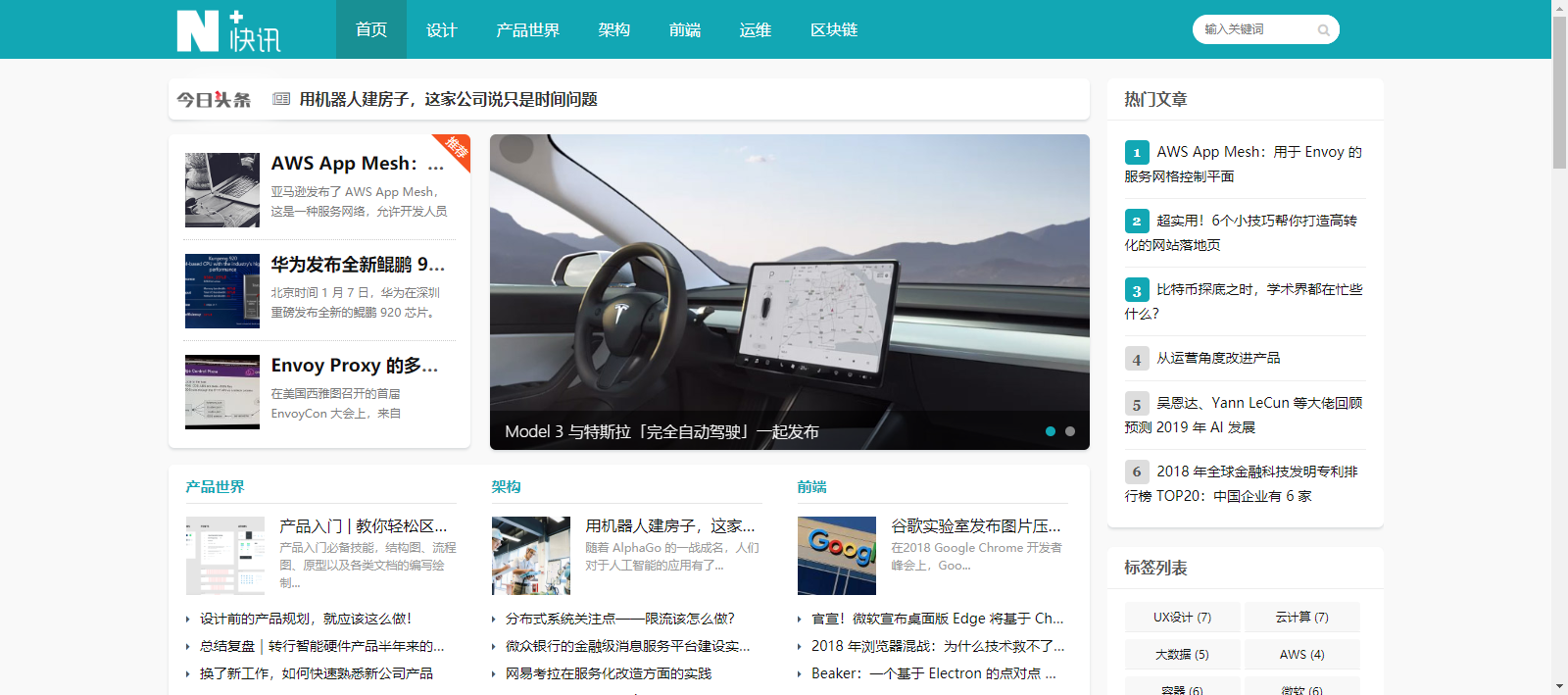Click the robot house-building article thumbnail
This screenshot has width=1568, height=695.
tap(531, 556)
